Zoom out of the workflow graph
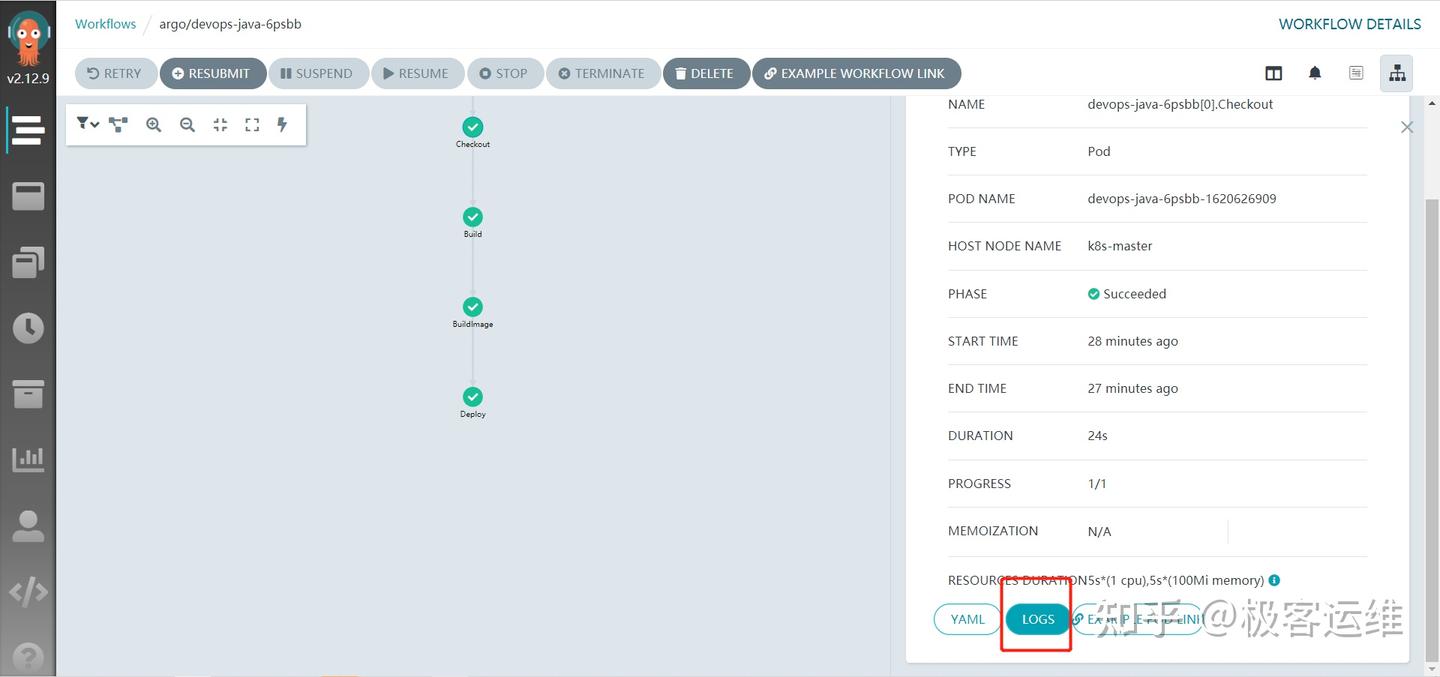1440x677 pixels. point(187,124)
